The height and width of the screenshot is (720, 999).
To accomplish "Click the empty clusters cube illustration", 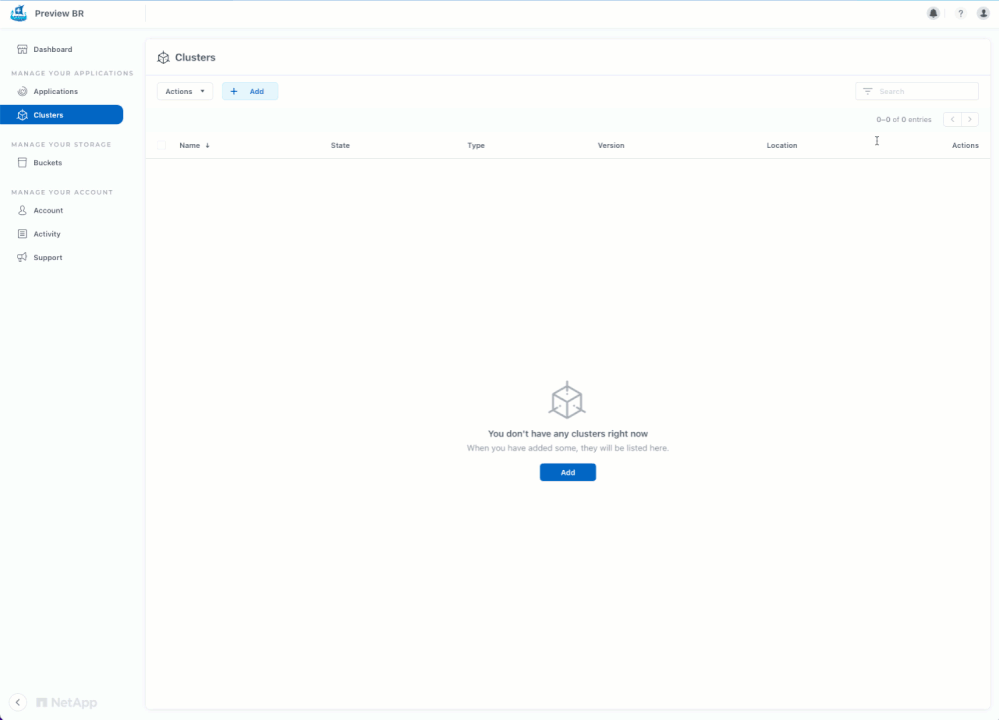I will (x=567, y=400).
